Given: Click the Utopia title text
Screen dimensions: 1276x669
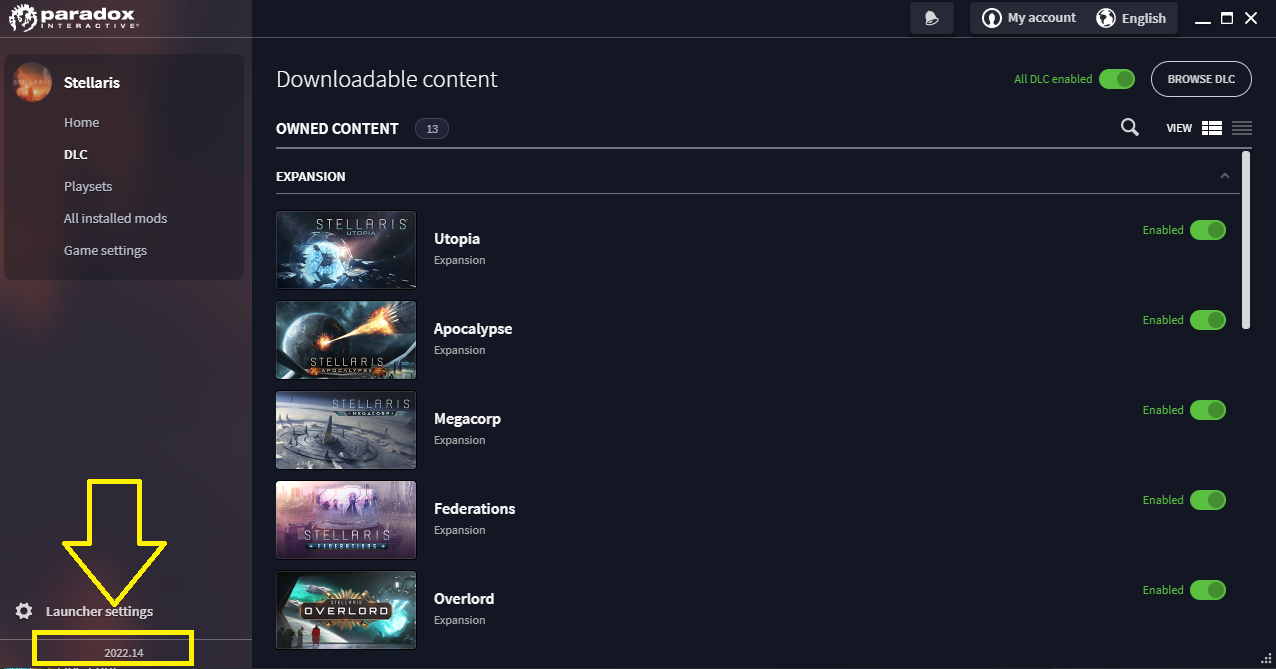Looking at the screenshot, I should coord(457,238).
